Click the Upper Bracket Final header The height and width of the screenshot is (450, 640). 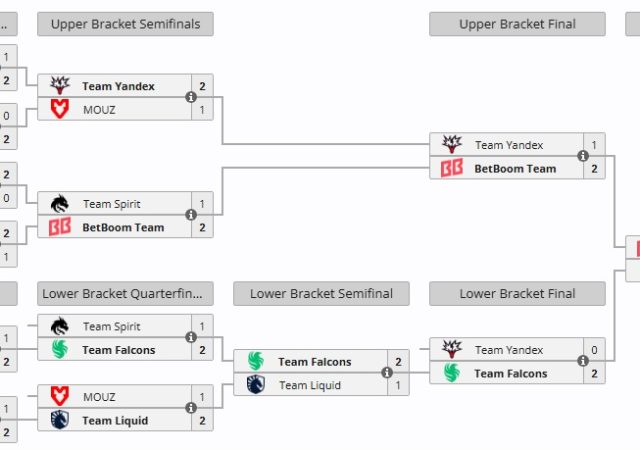(517, 24)
